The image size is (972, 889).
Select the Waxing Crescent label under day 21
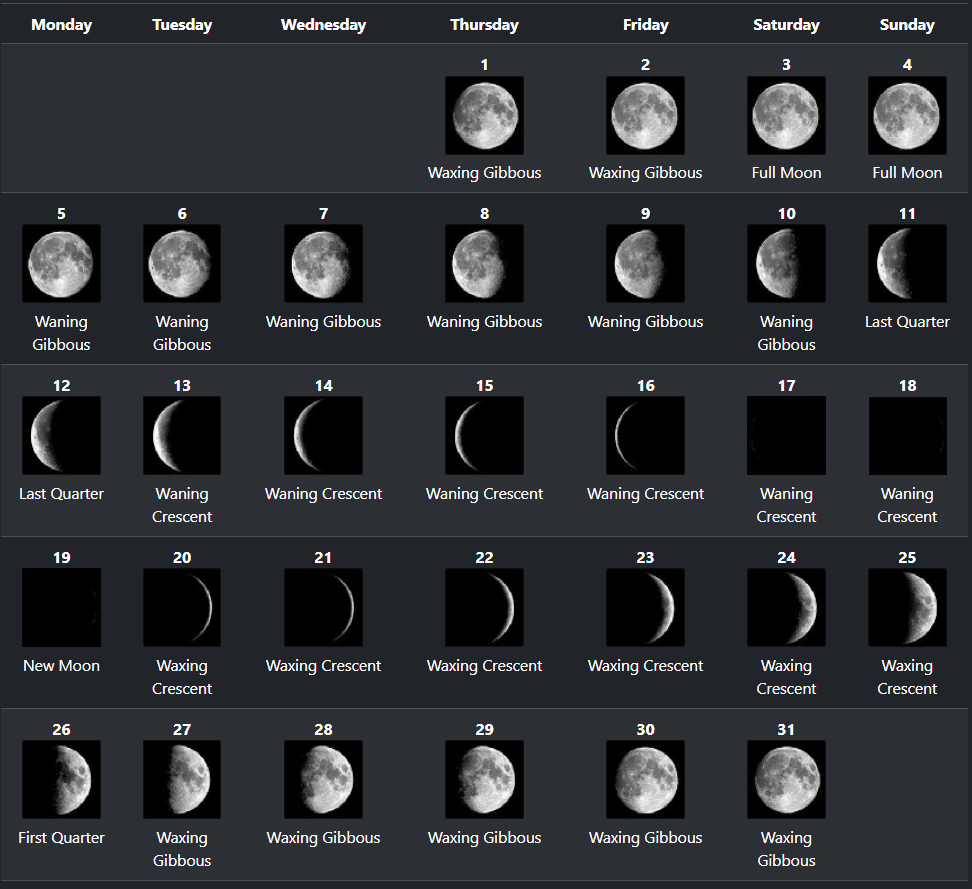click(x=323, y=666)
